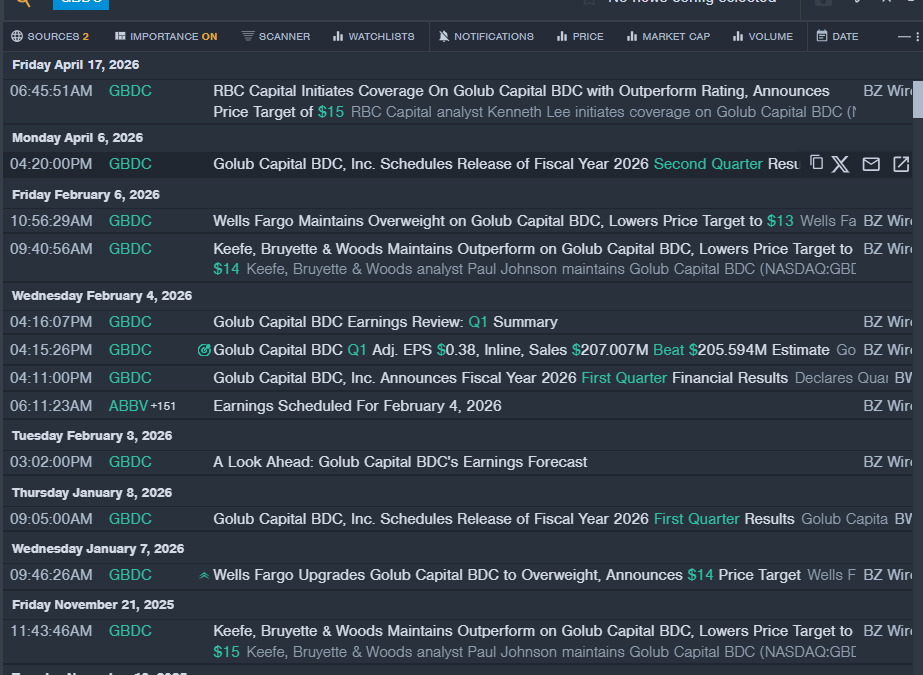Click the earnings target icon on Q1 Adj. EPS row
Screen dimensions: 923x675
click(204, 350)
